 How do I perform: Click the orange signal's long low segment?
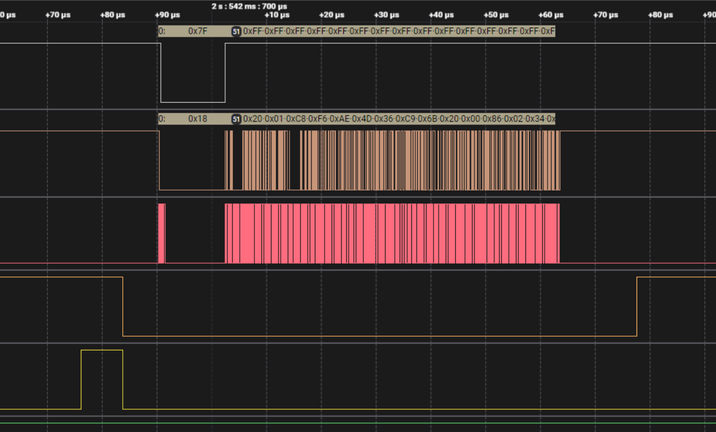pyautogui.click(x=380, y=336)
